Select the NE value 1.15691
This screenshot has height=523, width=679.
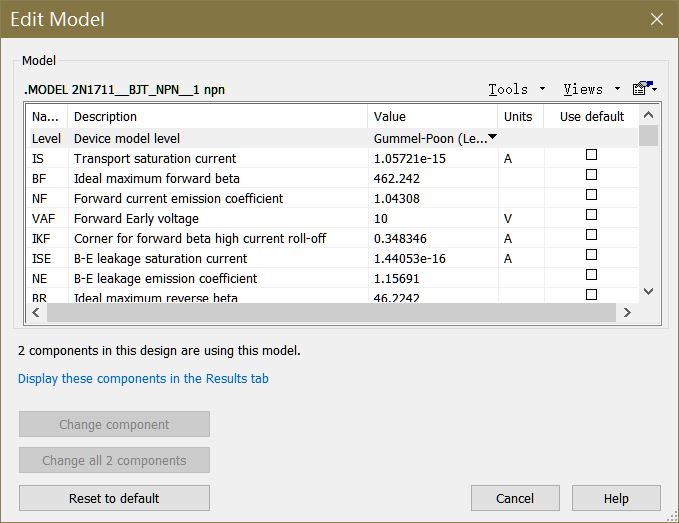point(397,278)
